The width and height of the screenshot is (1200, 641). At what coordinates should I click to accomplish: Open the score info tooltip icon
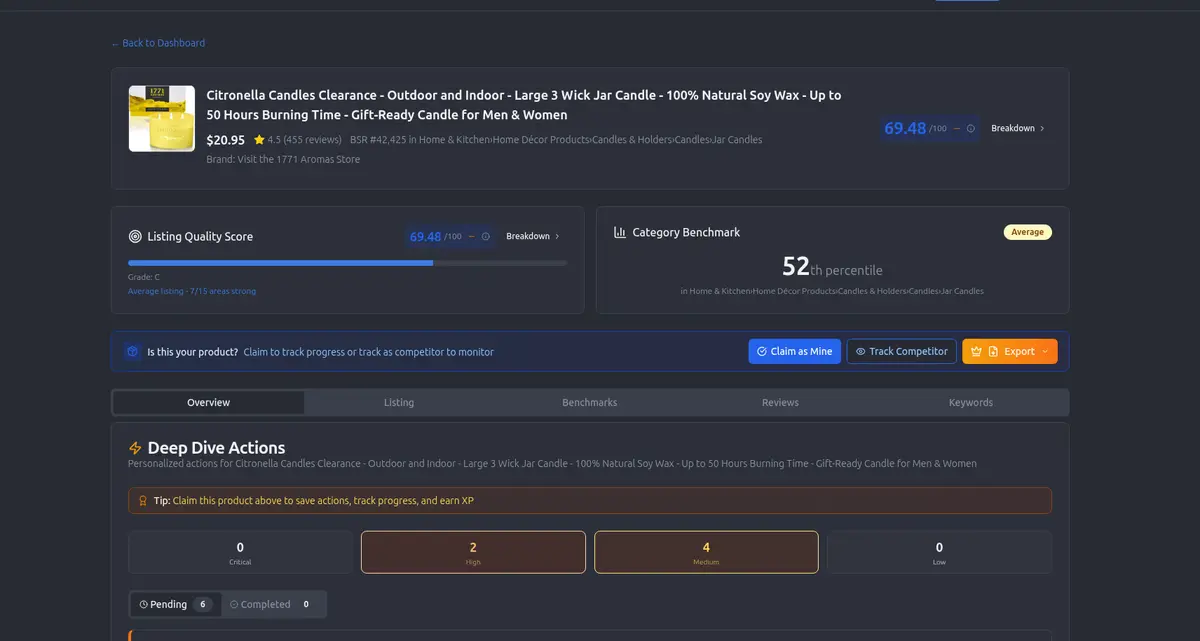pos(970,128)
